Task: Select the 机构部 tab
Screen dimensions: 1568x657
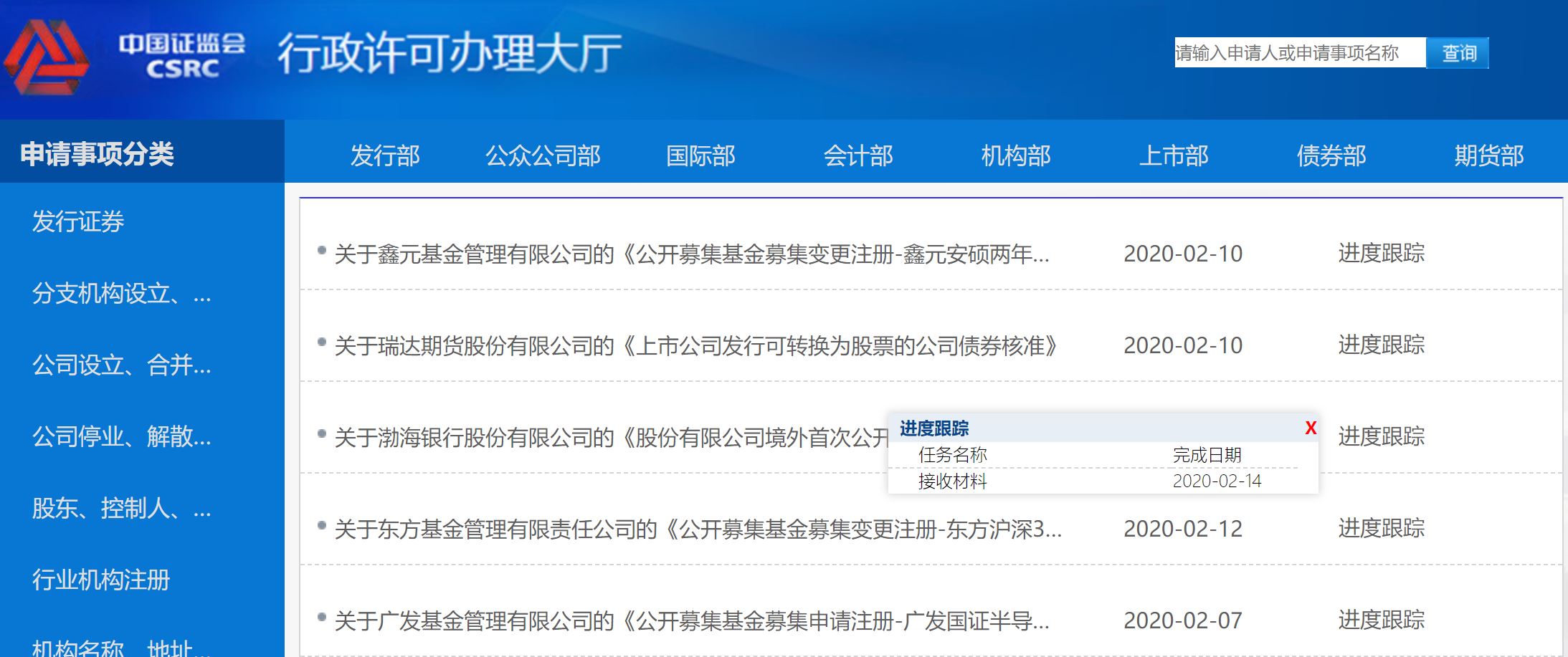Action: [1016, 155]
